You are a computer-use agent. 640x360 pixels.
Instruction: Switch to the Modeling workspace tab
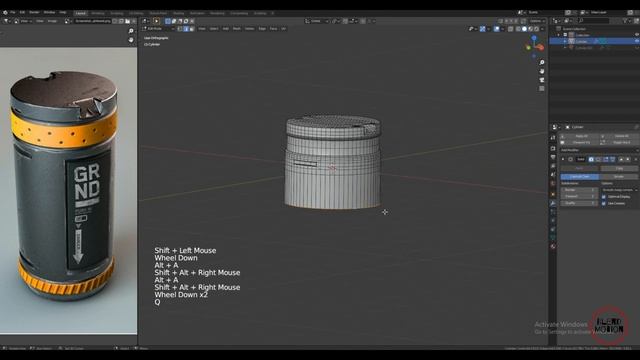coord(98,13)
